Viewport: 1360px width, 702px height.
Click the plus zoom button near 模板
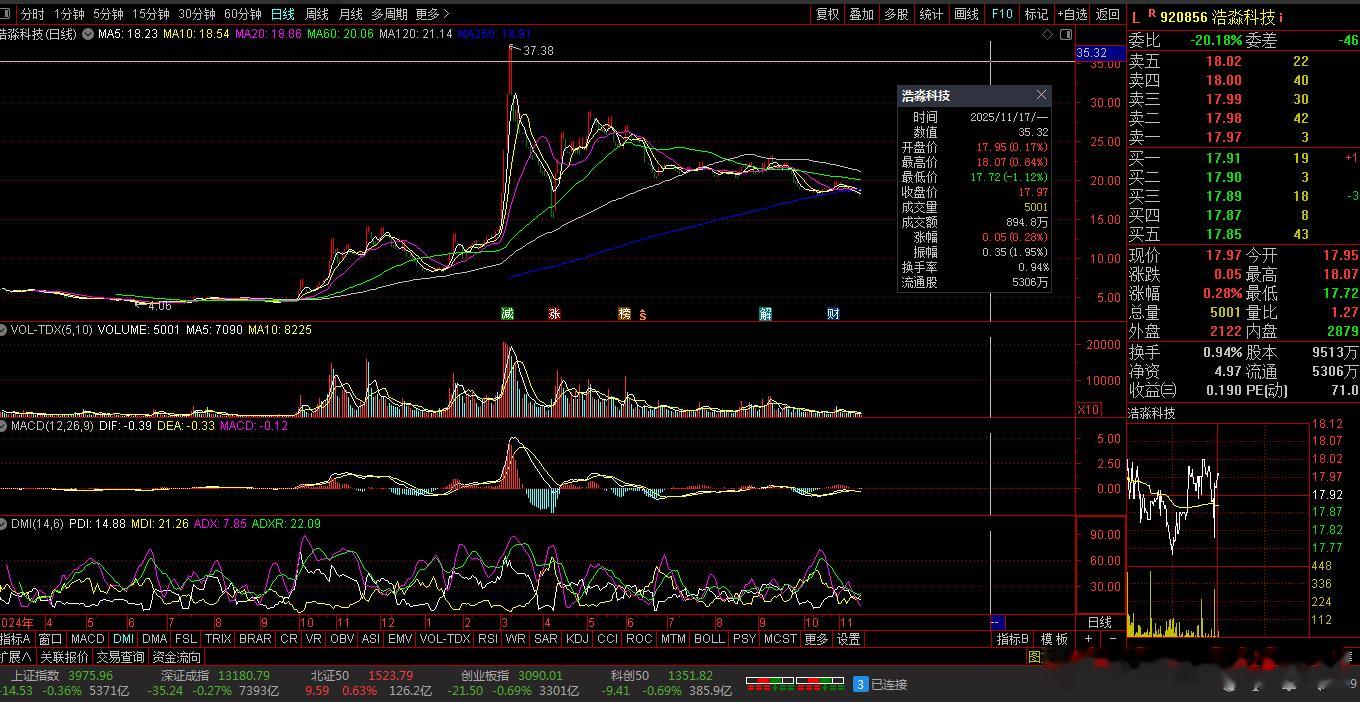pyautogui.click(x=1089, y=638)
